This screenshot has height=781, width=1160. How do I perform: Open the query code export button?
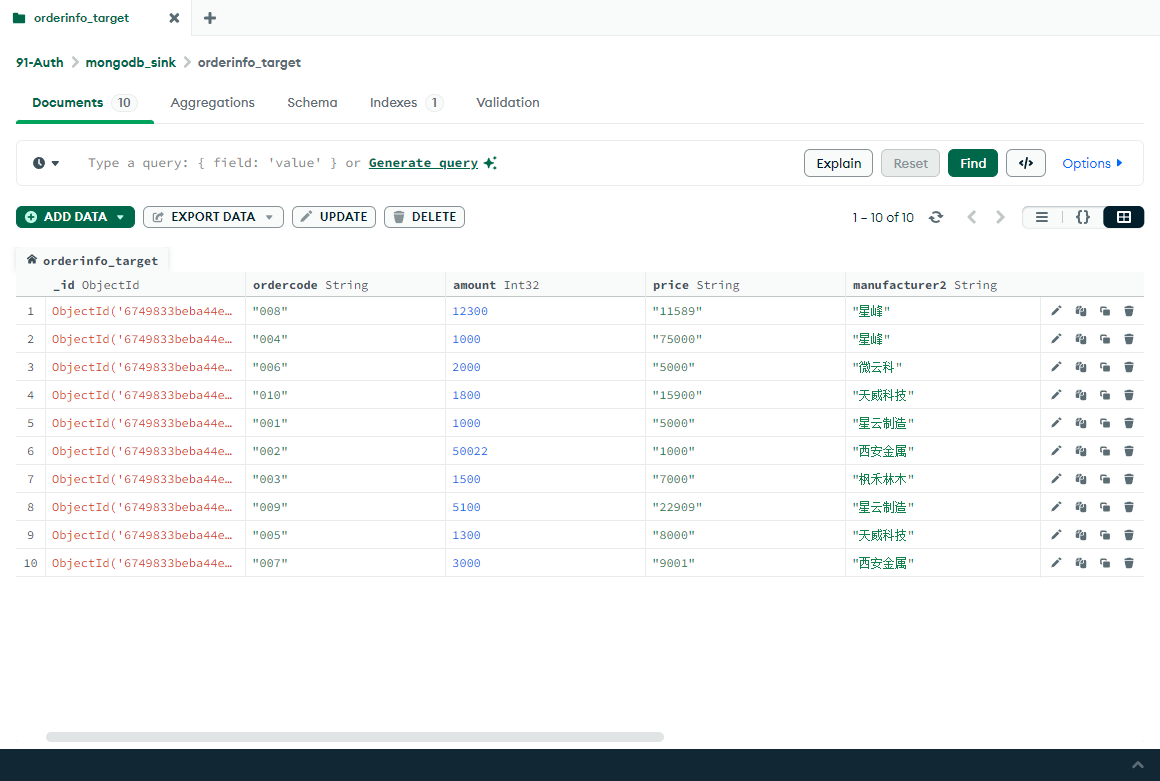(x=1025, y=163)
